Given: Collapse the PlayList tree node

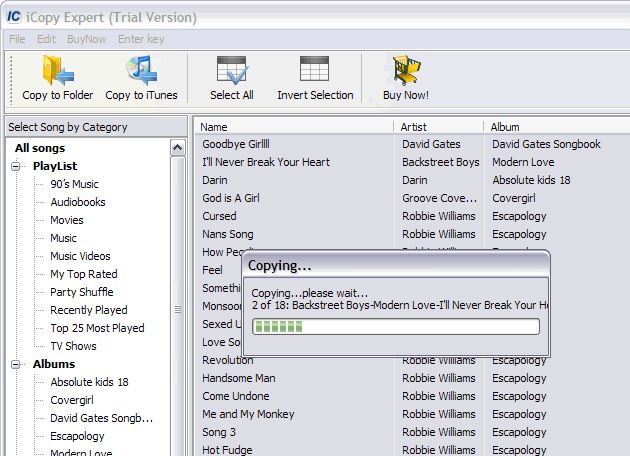Looking at the screenshot, I should coord(16,166).
